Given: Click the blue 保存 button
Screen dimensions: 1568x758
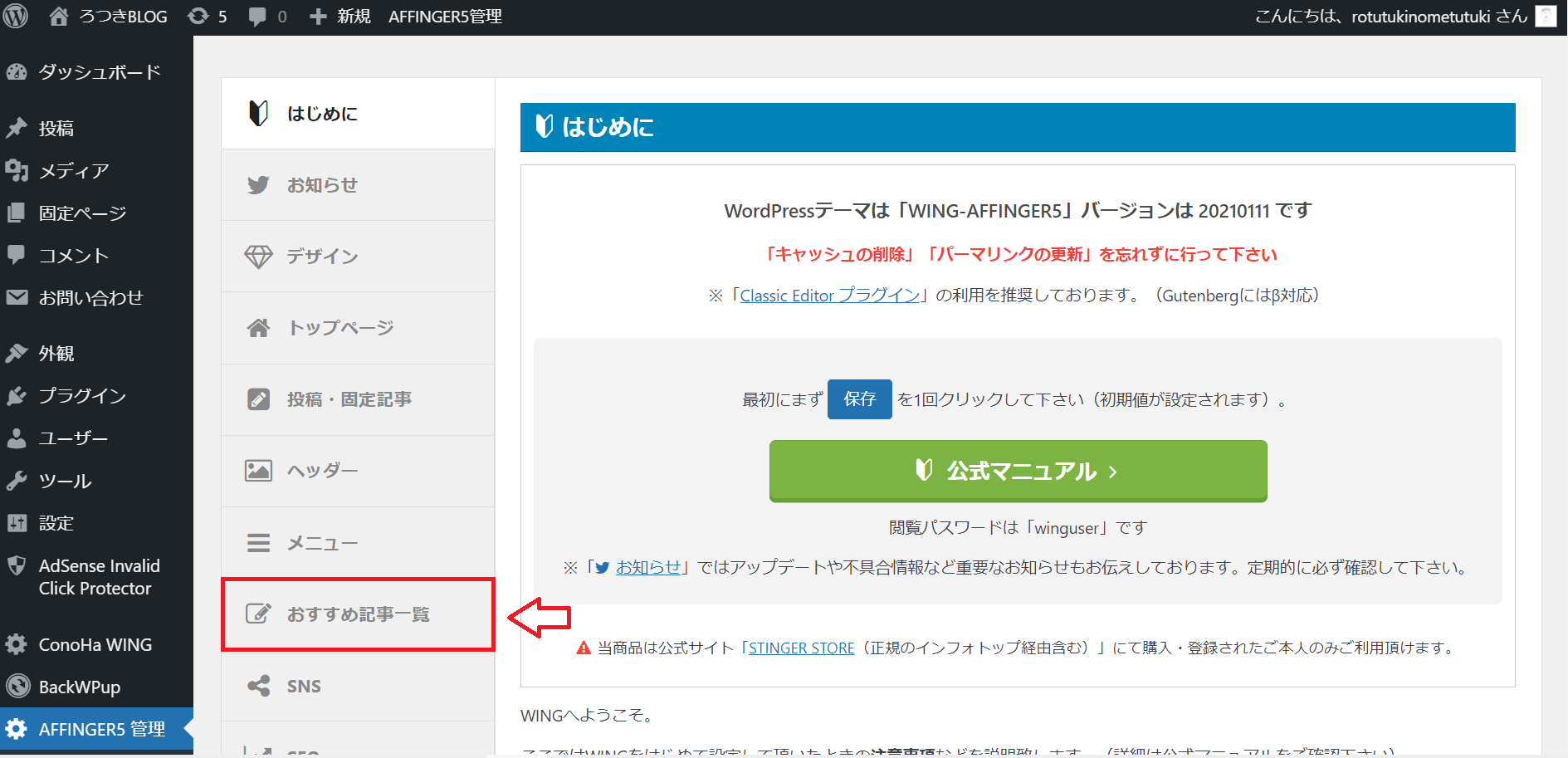Looking at the screenshot, I should coord(860,399).
